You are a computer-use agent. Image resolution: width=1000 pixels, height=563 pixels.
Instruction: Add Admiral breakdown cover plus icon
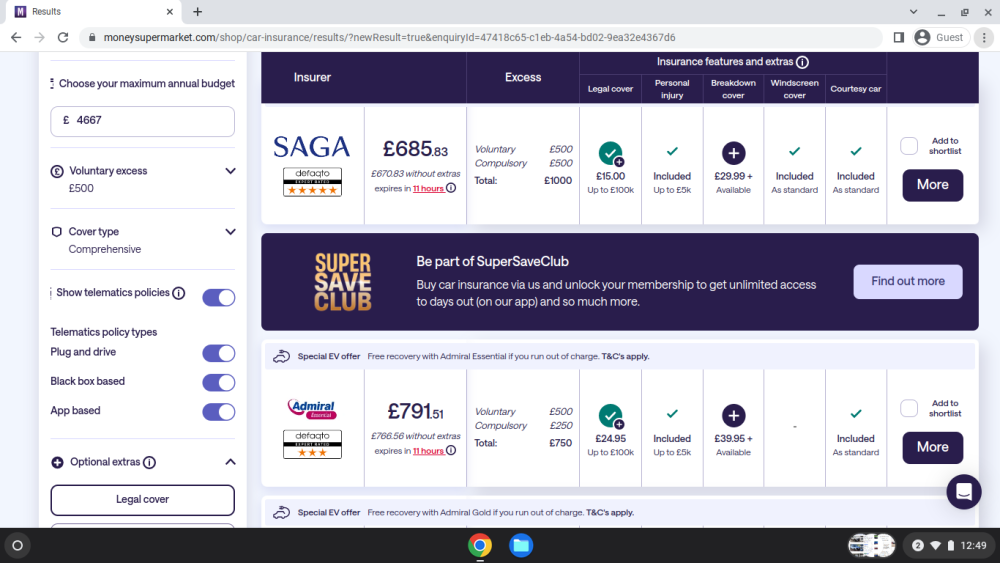click(733, 416)
